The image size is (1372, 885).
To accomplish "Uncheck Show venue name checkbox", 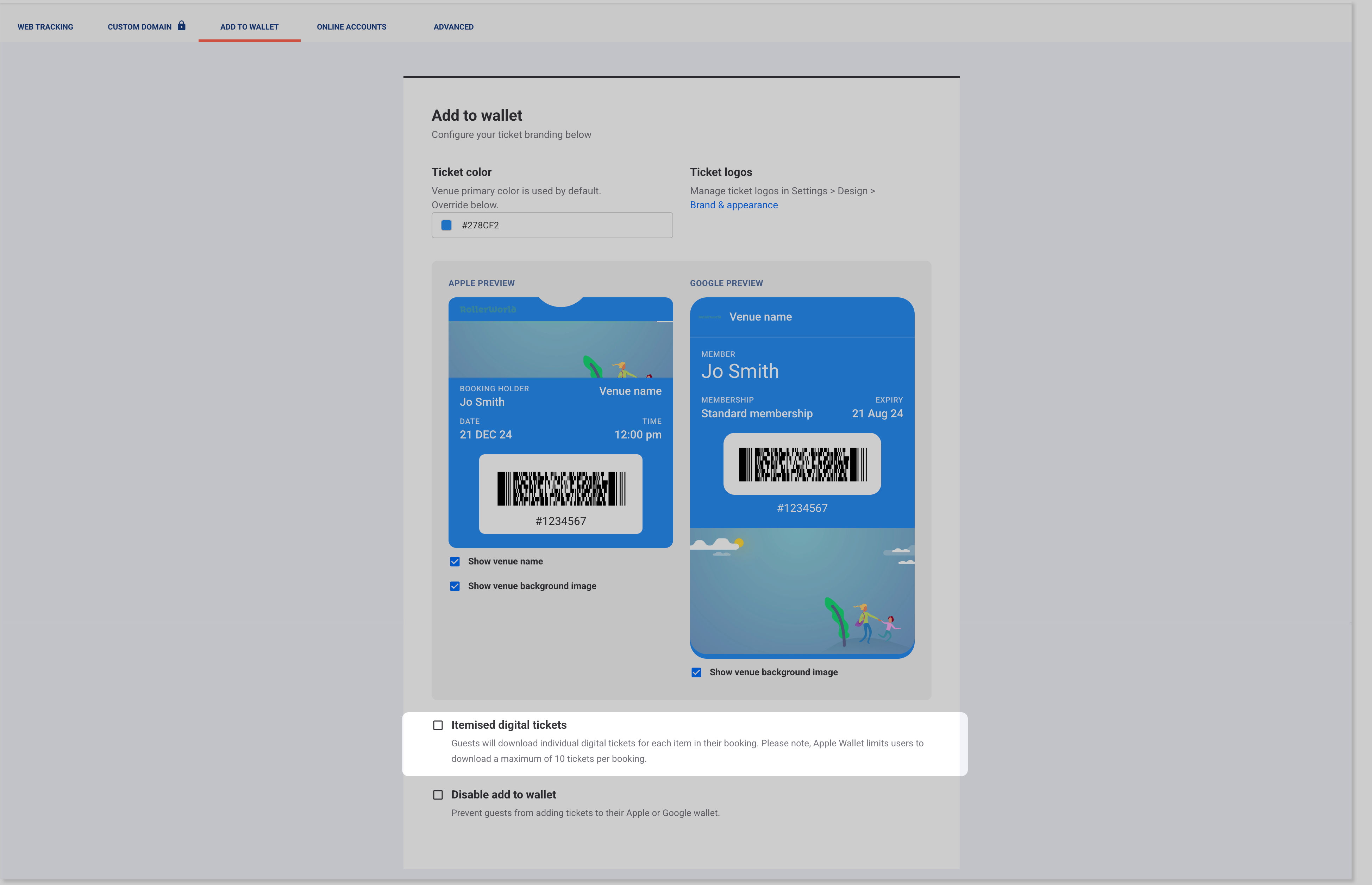I will 455,562.
